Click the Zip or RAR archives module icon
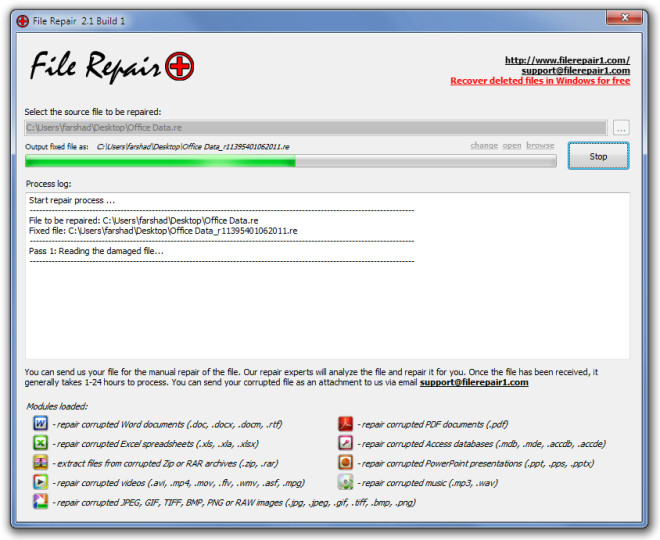660x540 pixels. [x=40, y=463]
